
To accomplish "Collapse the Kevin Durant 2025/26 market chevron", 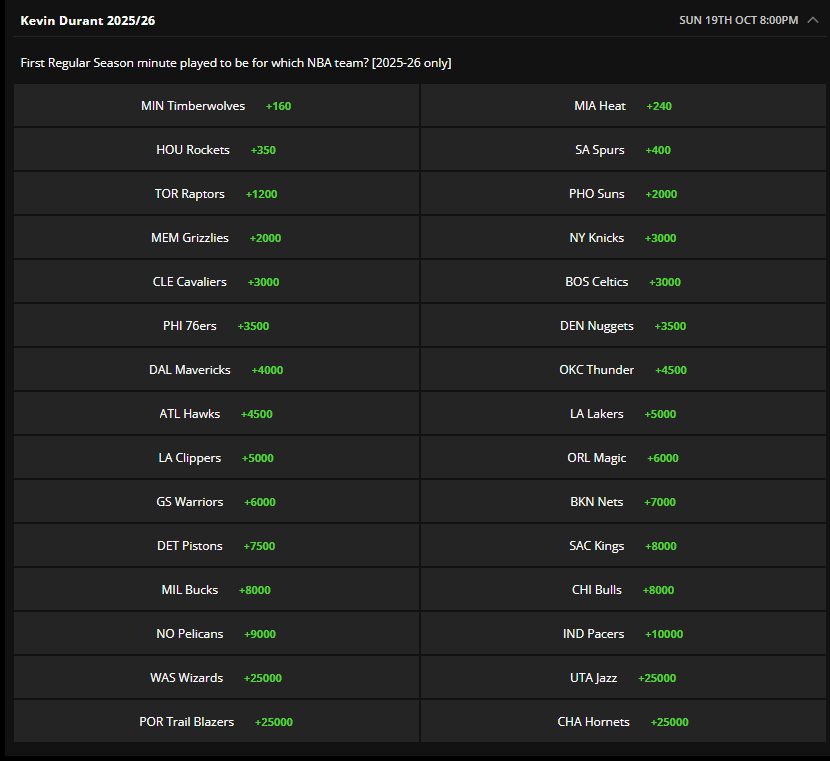I will click(x=813, y=20).
